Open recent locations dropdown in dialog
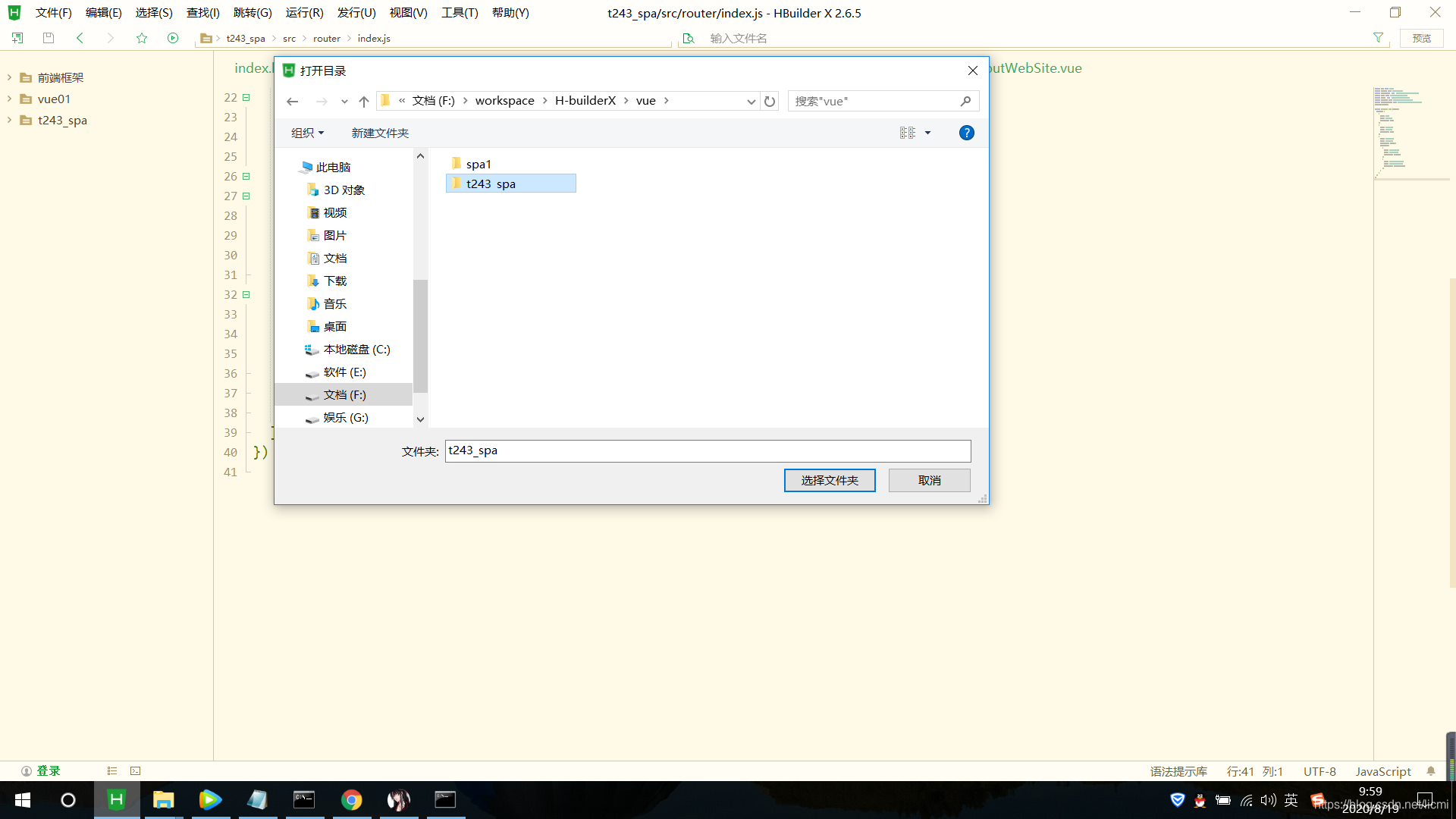The width and height of the screenshot is (1456, 819). pos(344,101)
